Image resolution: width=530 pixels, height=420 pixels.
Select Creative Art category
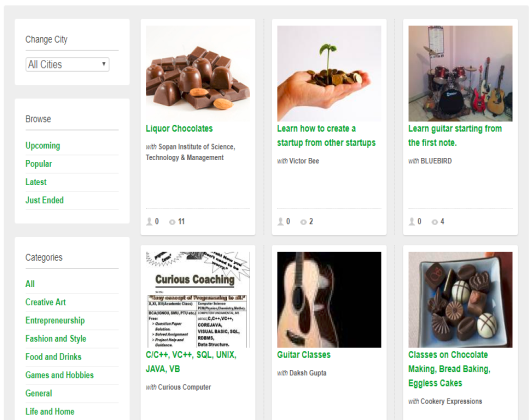(46, 302)
